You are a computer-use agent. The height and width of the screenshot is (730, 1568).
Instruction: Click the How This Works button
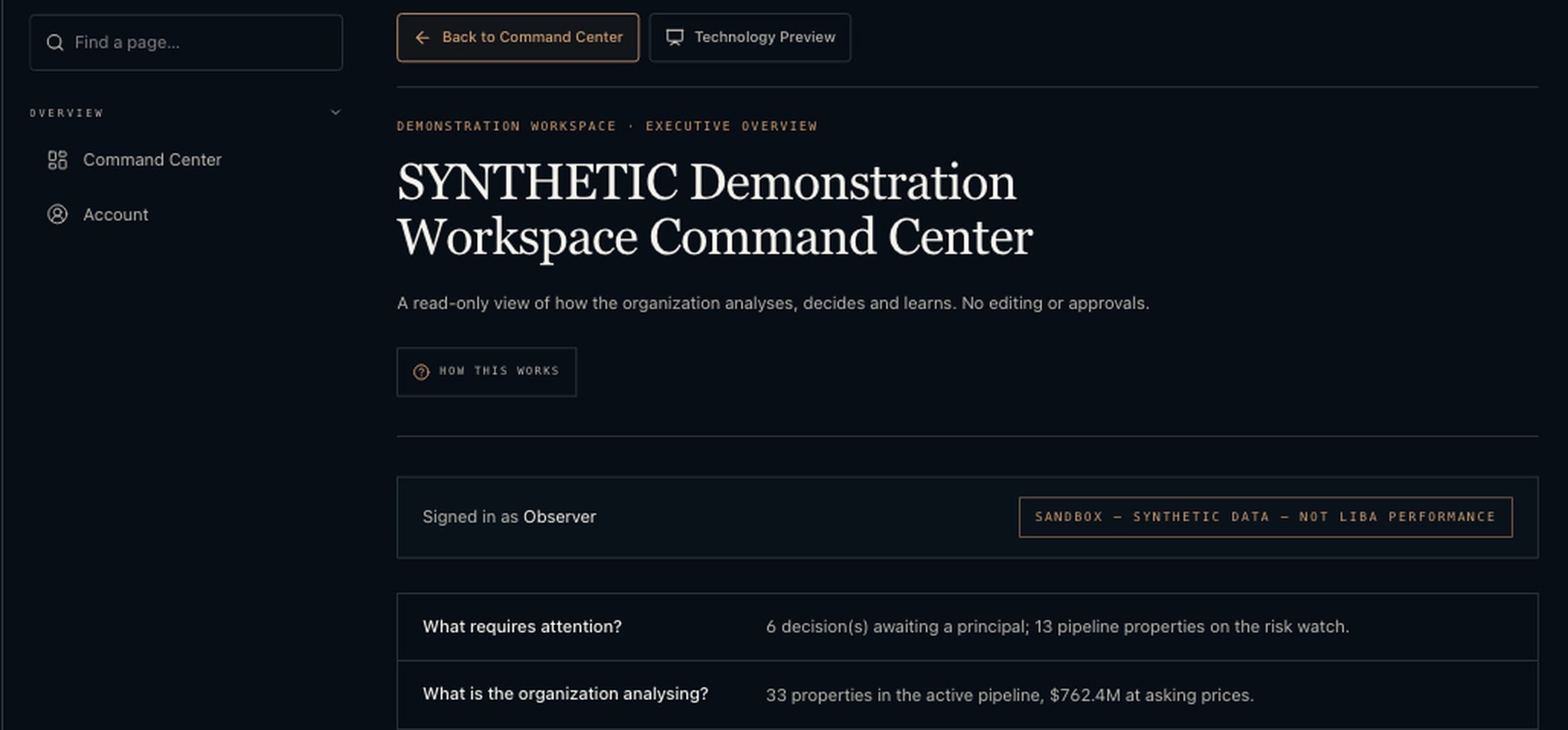tap(486, 372)
